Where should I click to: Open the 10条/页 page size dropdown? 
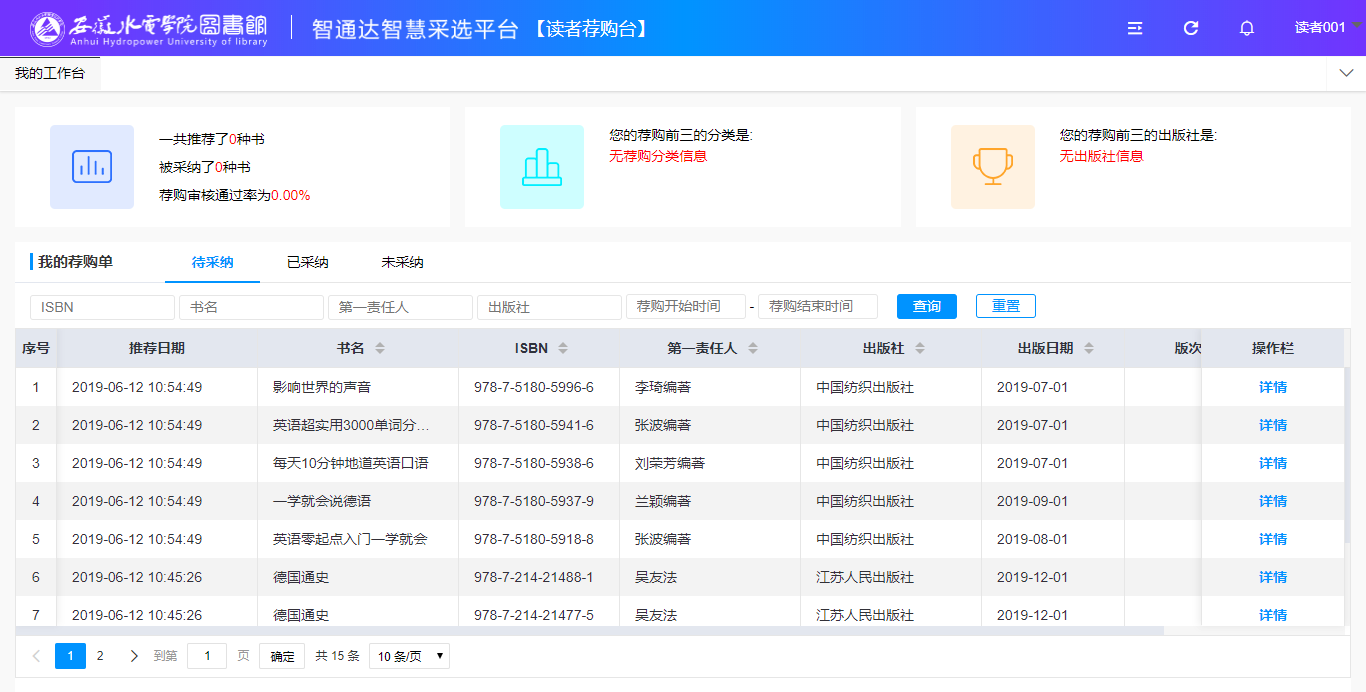coord(409,656)
